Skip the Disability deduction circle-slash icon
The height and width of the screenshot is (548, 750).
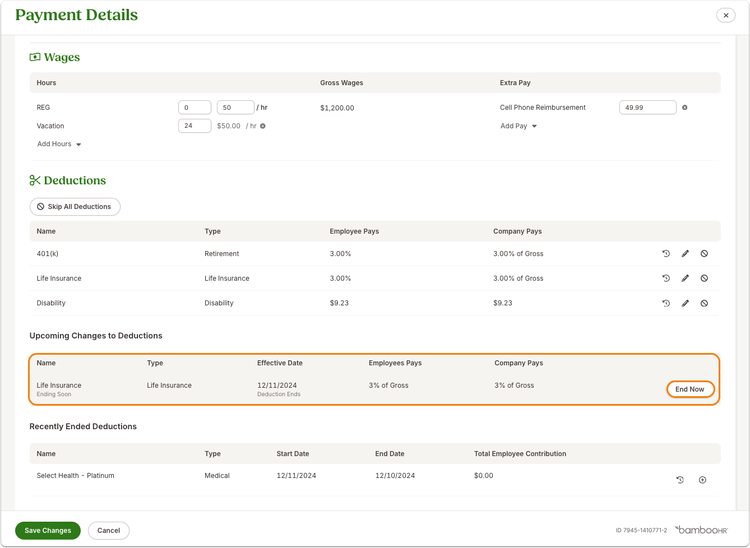click(704, 303)
